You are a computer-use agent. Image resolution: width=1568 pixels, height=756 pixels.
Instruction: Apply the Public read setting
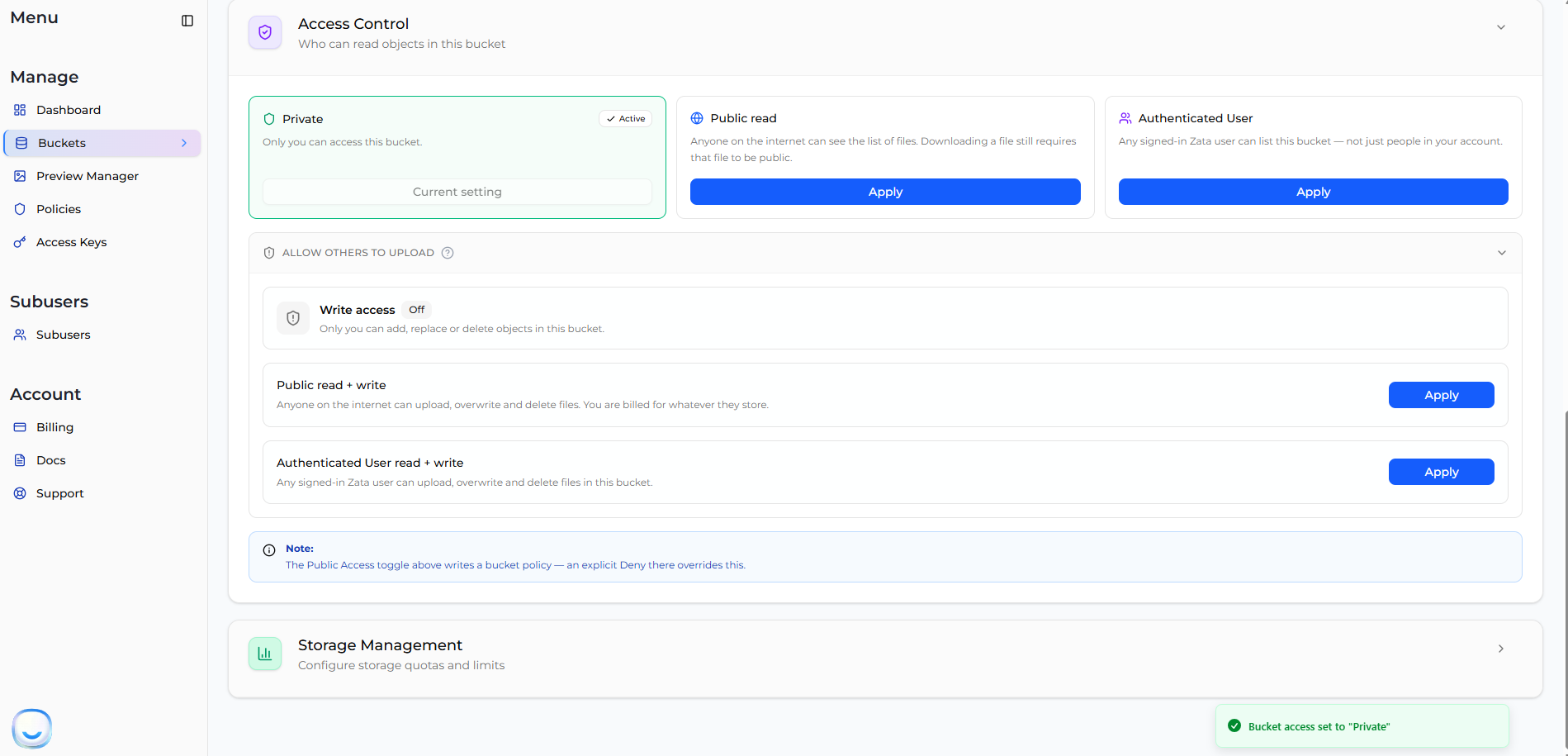point(885,192)
